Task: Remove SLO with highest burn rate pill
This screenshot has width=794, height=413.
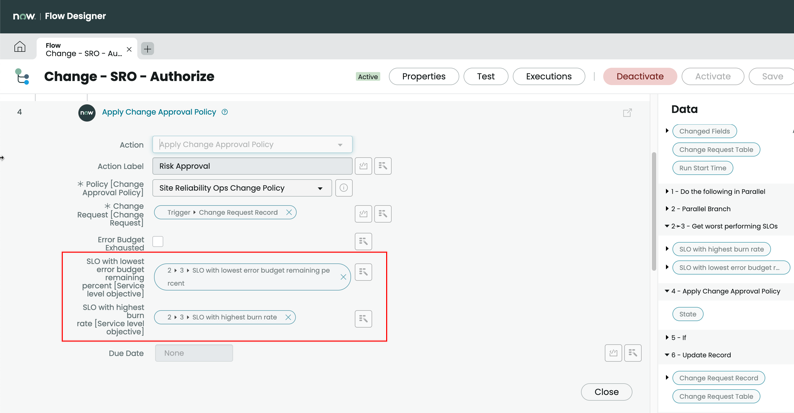Action: (288, 317)
